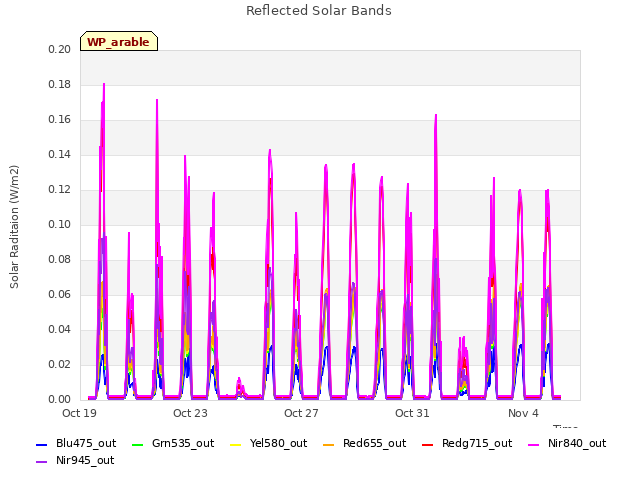Toggle the Nir840_out legend label

(577, 443)
